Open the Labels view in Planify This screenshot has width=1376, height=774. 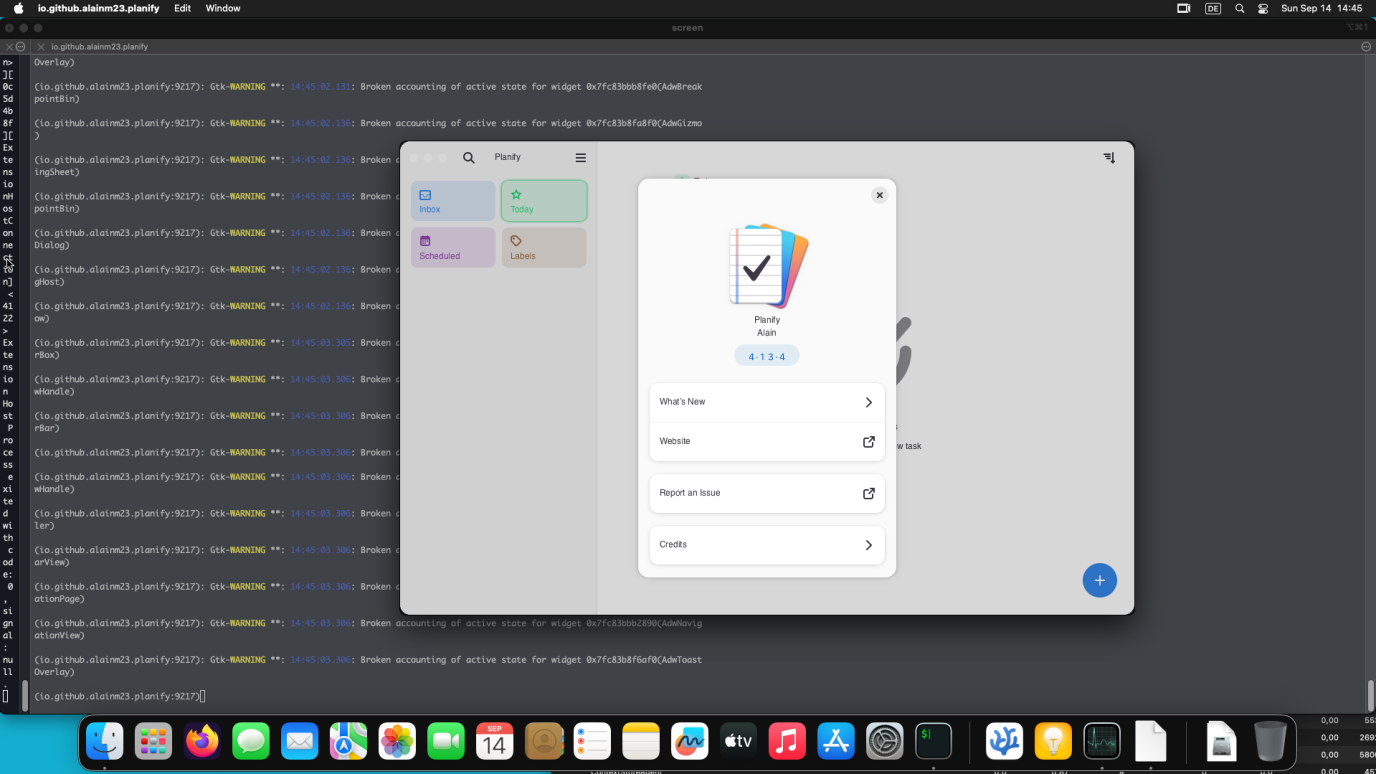click(x=543, y=246)
